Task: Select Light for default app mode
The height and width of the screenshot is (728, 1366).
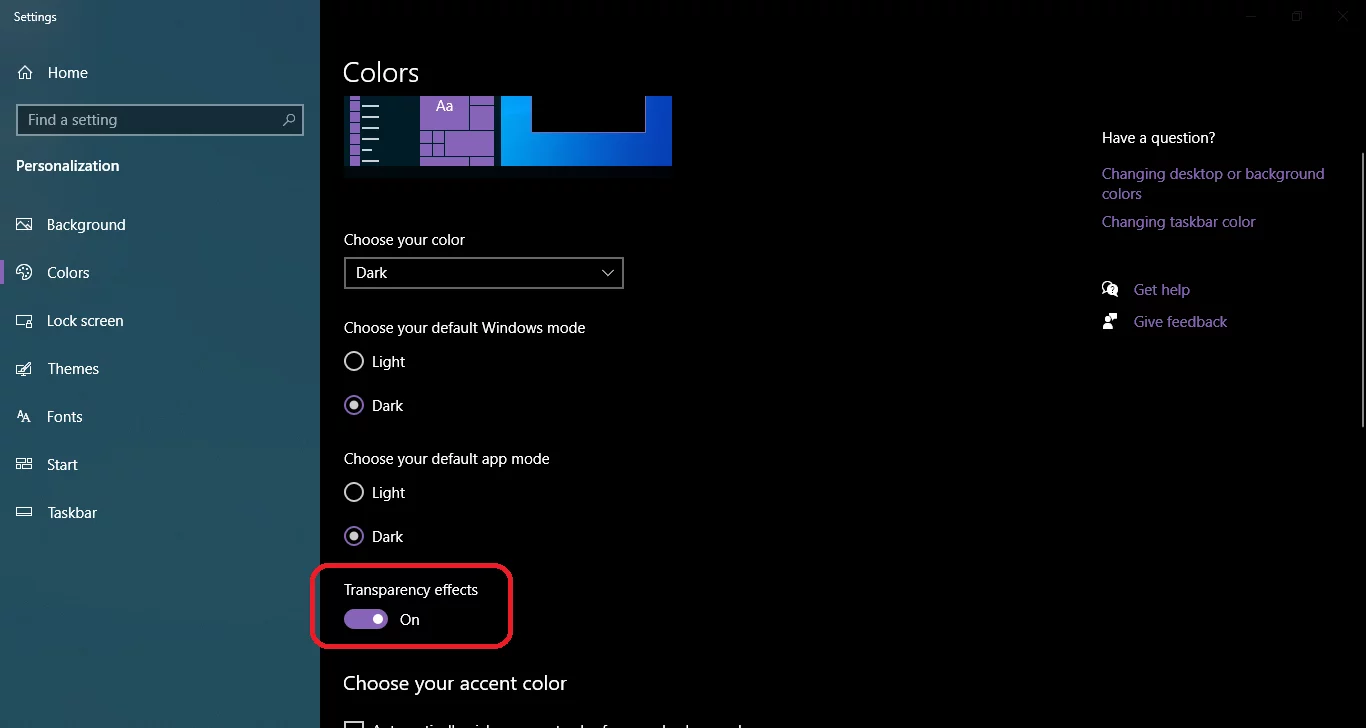Action: point(354,493)
